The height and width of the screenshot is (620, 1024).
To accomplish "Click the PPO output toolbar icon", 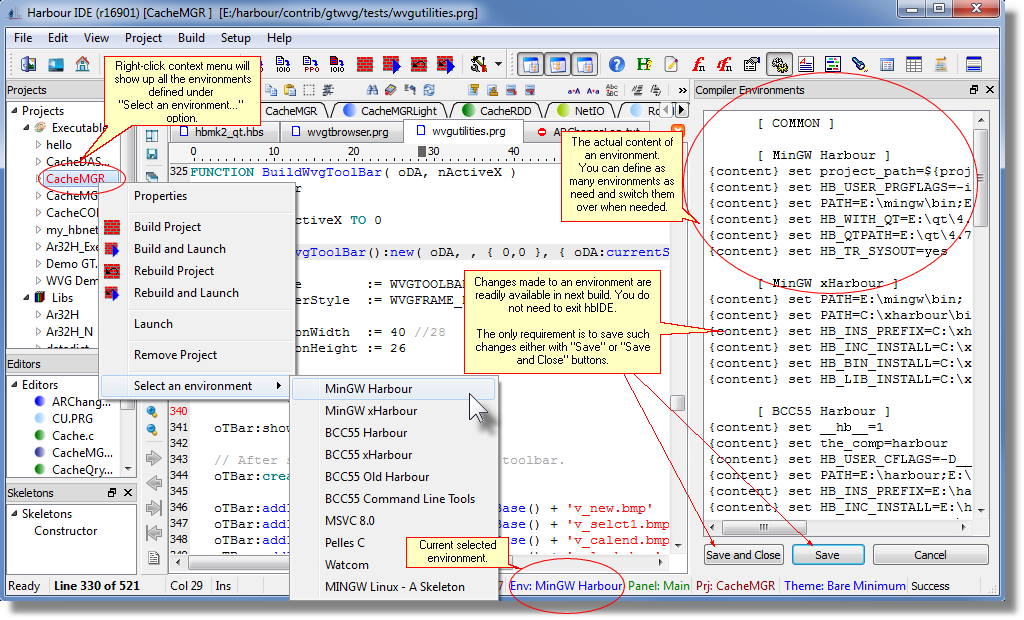I will point(310,62).
